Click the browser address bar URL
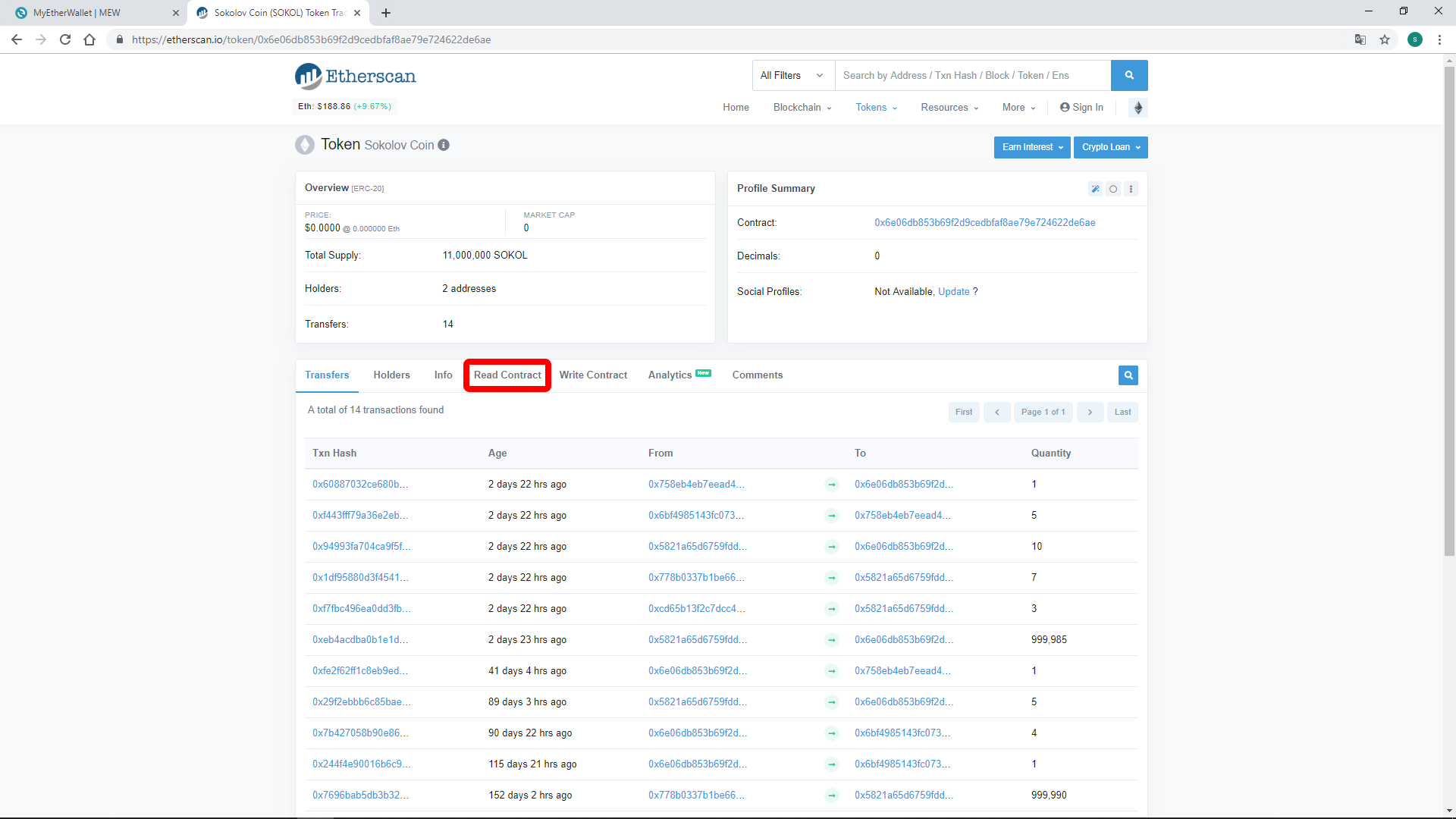The width and height of the screenshot is (1456, 819). (x=311, y=39)
